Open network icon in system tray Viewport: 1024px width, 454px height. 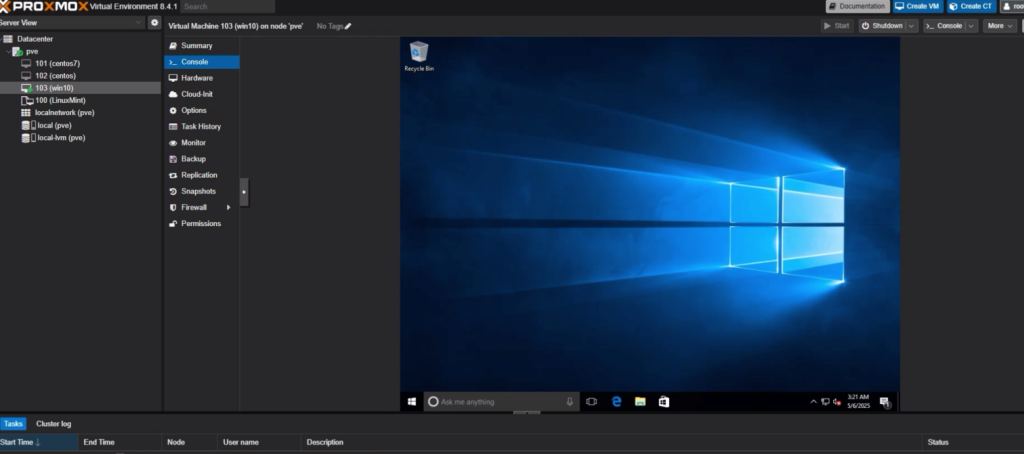click(825, 402)
